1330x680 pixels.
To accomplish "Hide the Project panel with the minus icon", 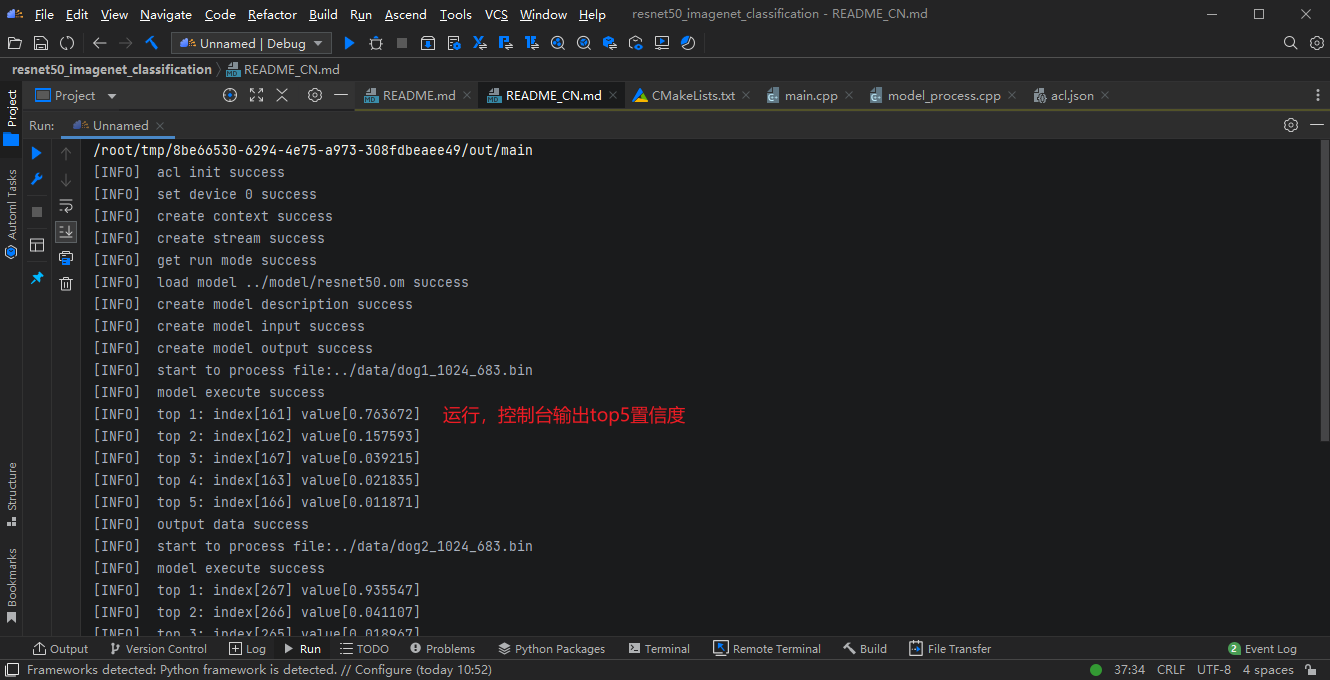I will (x=341, y=95).
